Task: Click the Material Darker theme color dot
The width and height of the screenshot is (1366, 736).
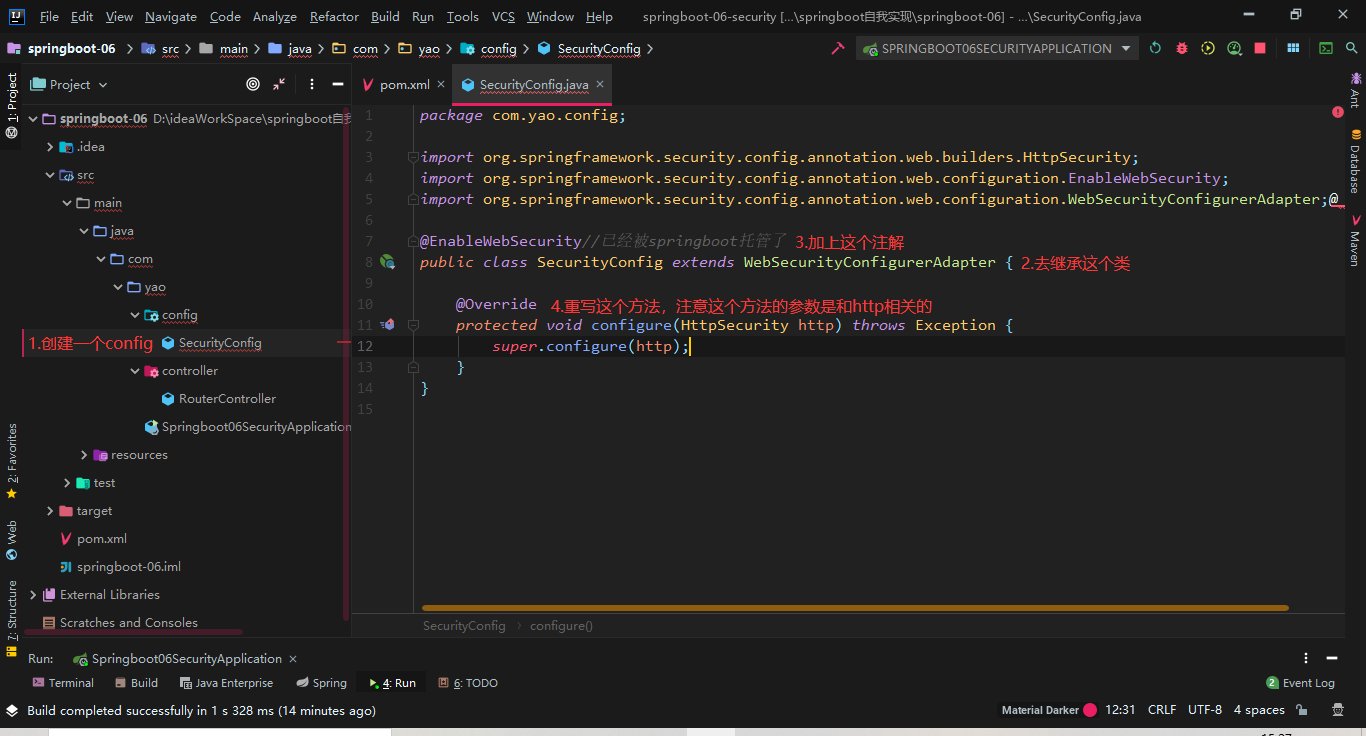Action: (x=1090, y=710)
